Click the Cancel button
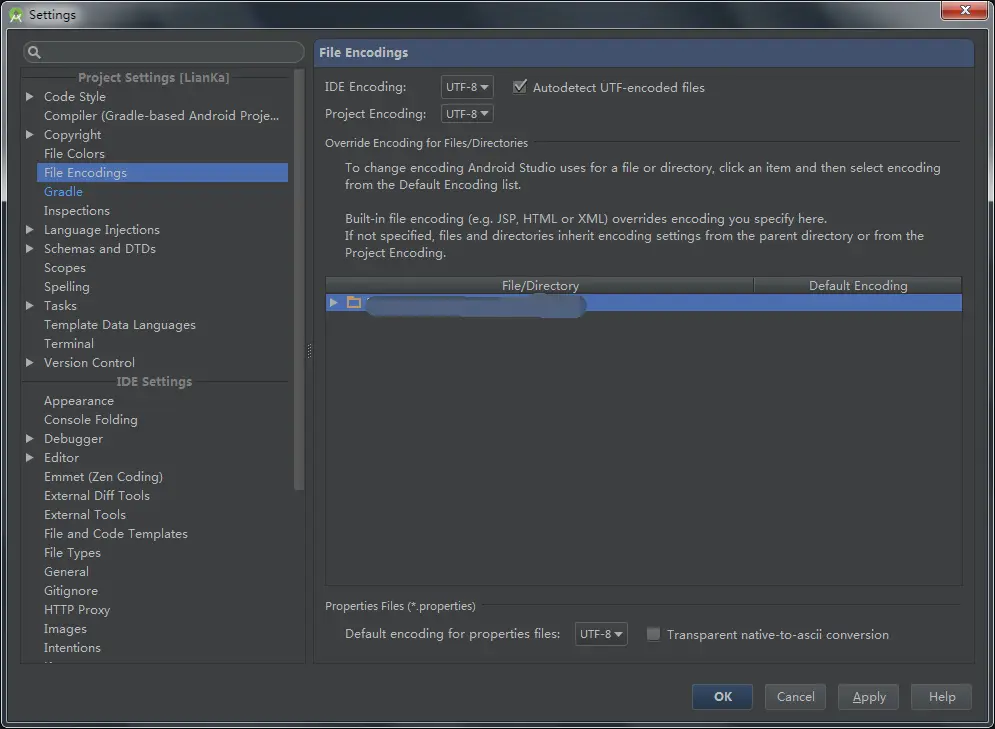 [x=795, y=697]
